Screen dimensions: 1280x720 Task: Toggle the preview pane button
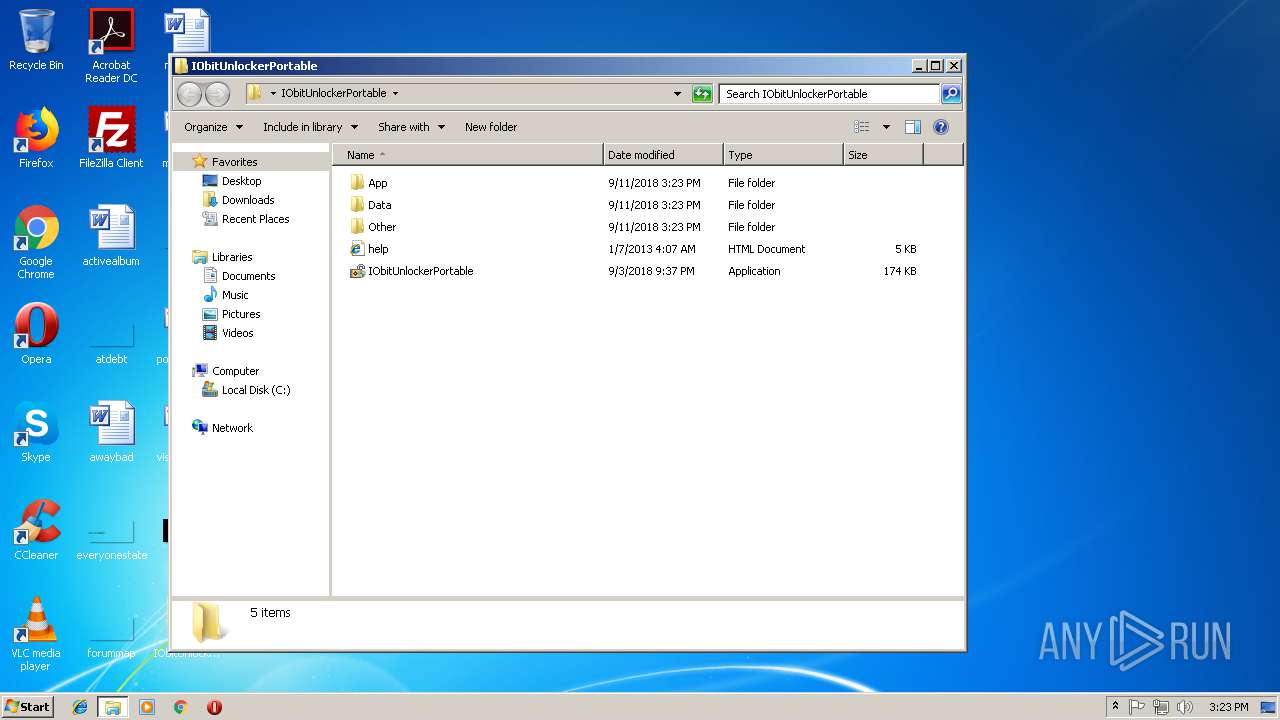pyautogui.click(x=912, y=127)
